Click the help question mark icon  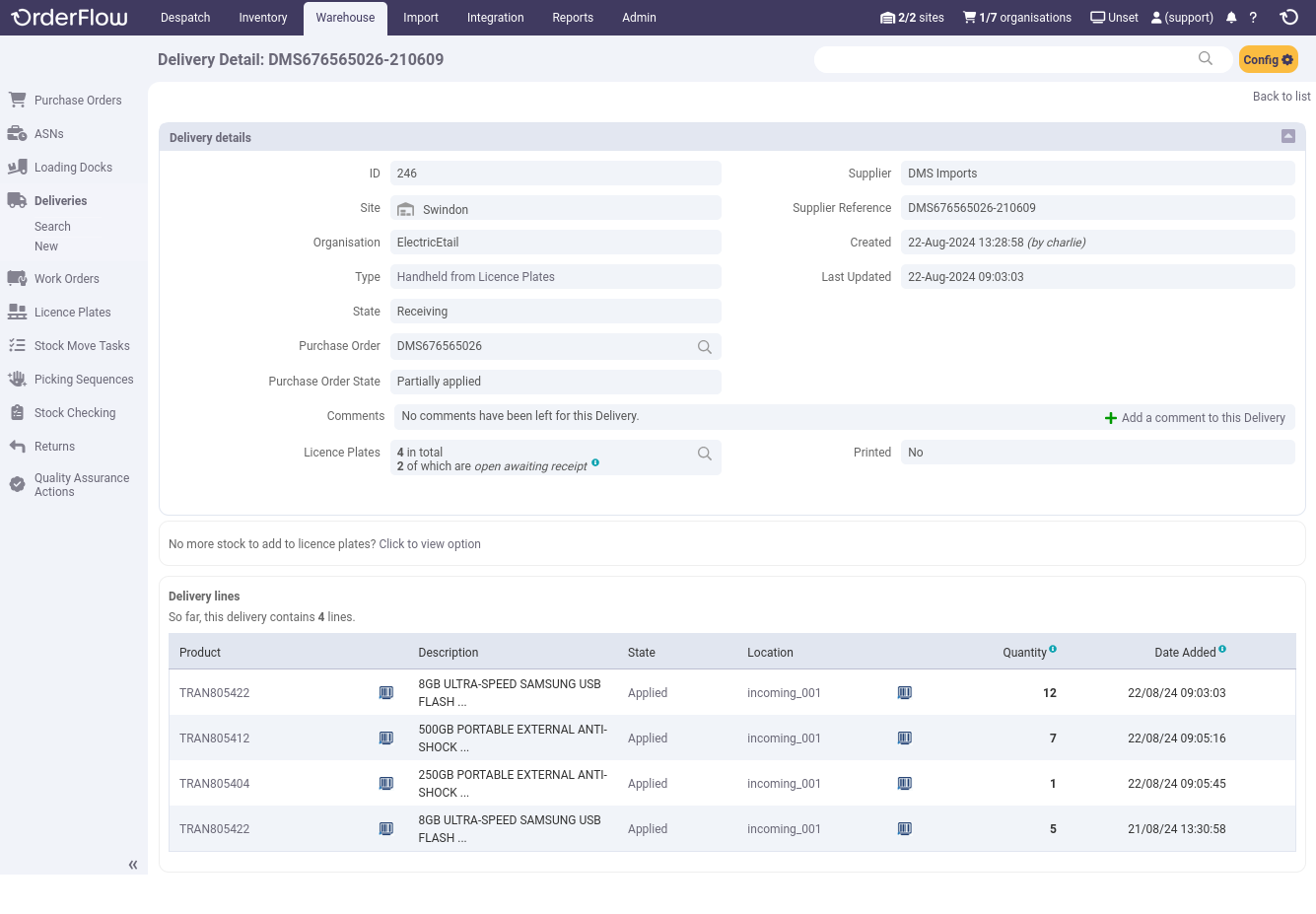point(1253,18)
